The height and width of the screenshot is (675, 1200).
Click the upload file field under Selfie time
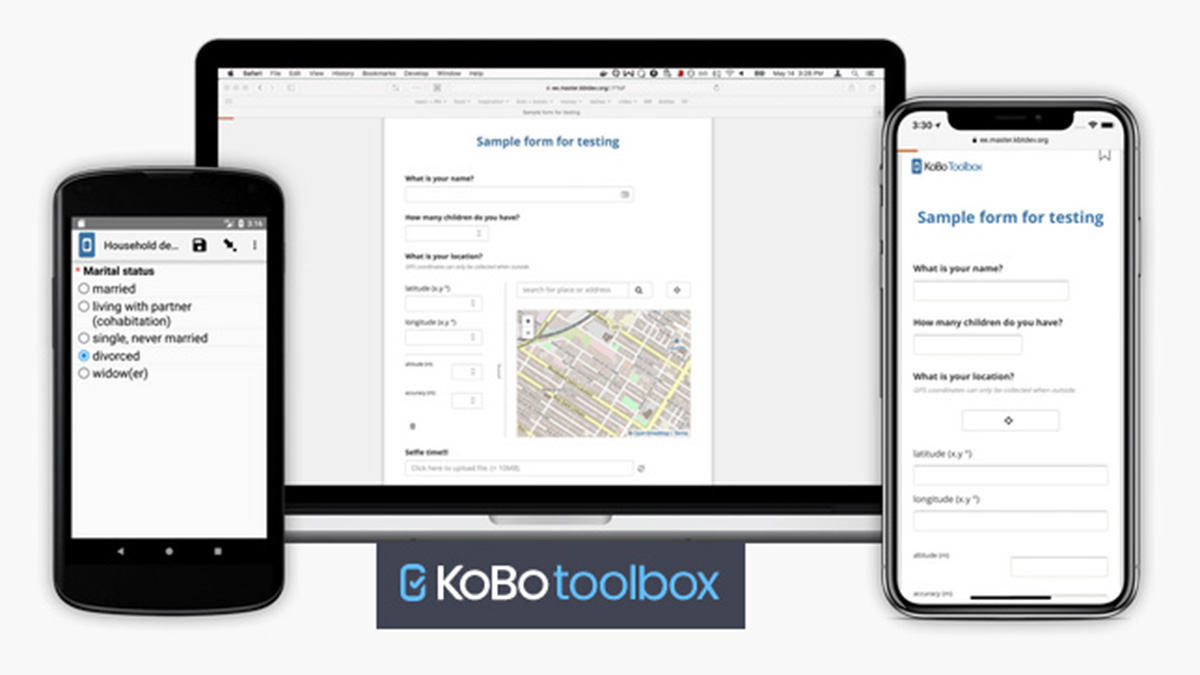[x=519, y=468]
